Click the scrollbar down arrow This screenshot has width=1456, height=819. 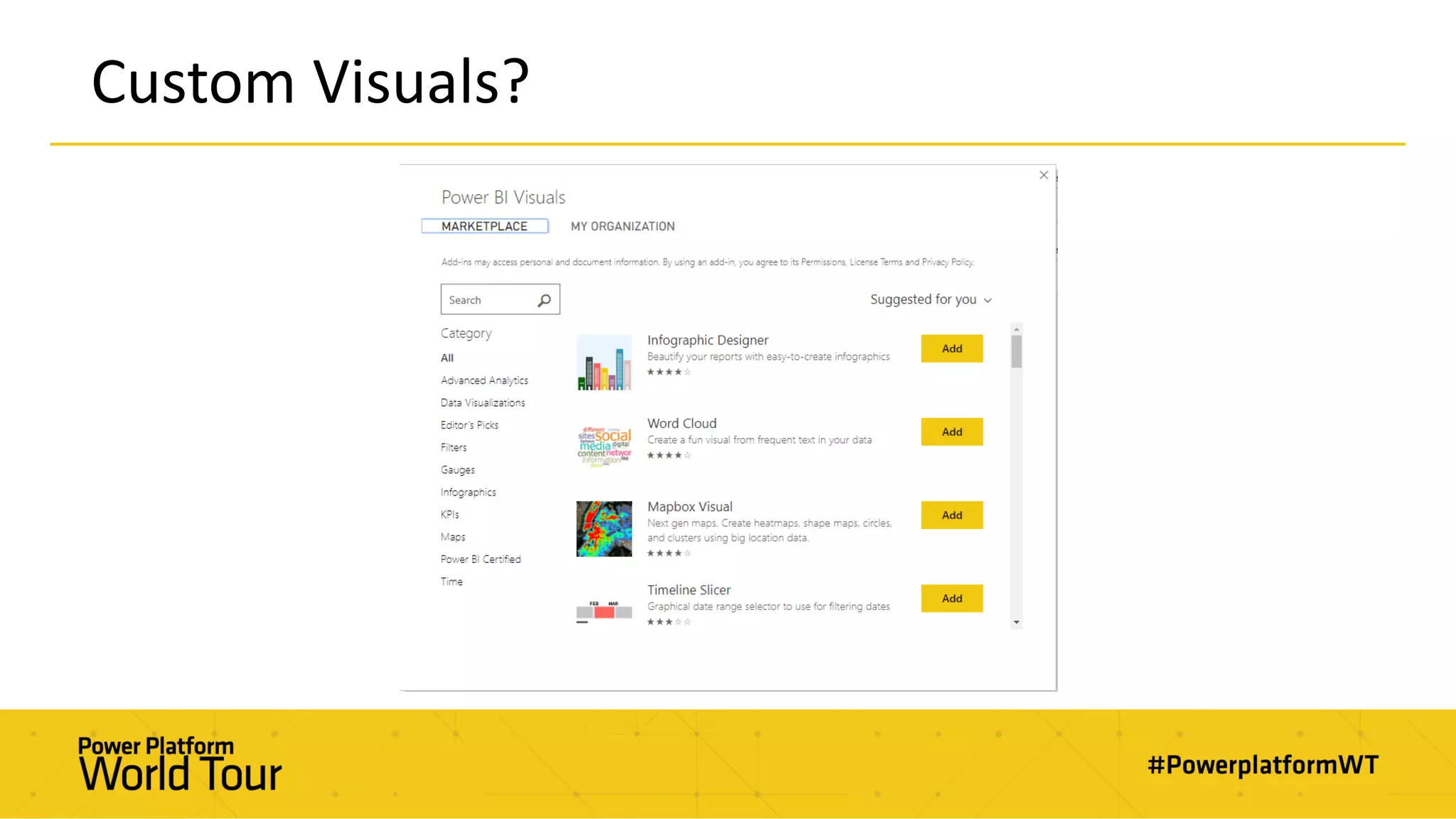point(1017,622)
